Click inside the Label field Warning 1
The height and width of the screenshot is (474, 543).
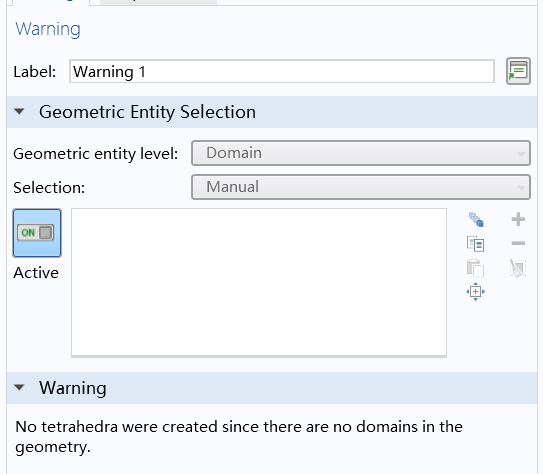[x=282, y=72]
